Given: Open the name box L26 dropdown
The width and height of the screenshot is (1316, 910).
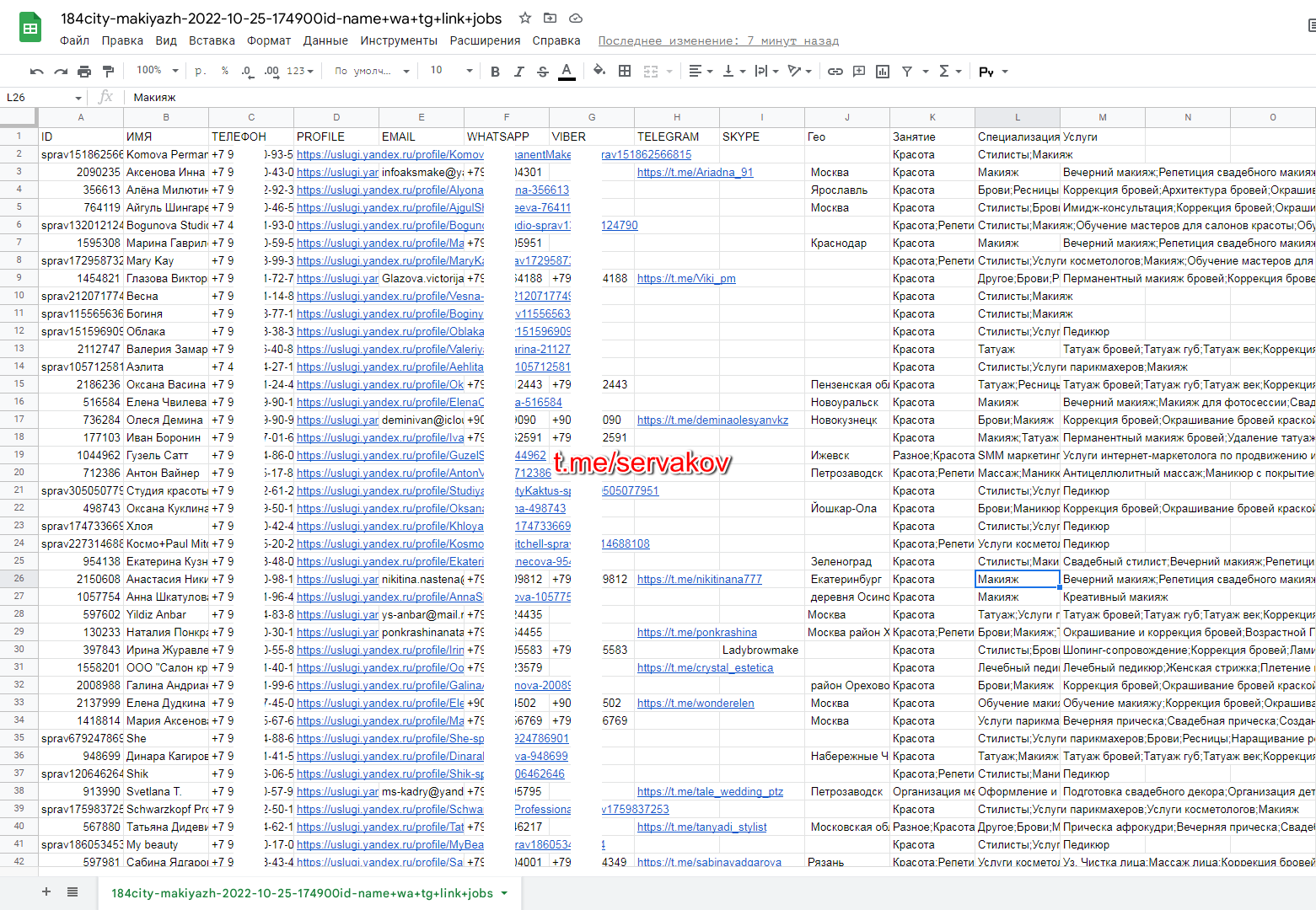Looking at the screenshot, I should tap(78, 98).
